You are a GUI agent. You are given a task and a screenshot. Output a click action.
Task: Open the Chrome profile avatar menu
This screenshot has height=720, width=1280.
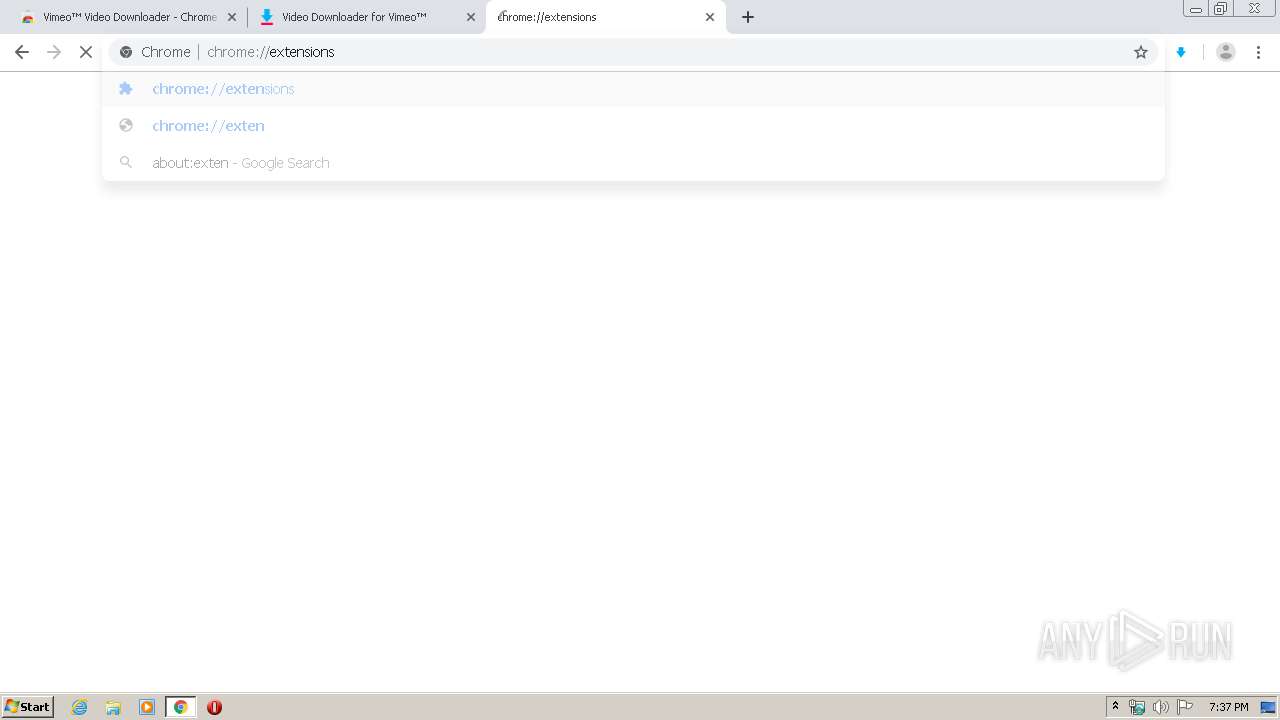[x=1226, y=52]
